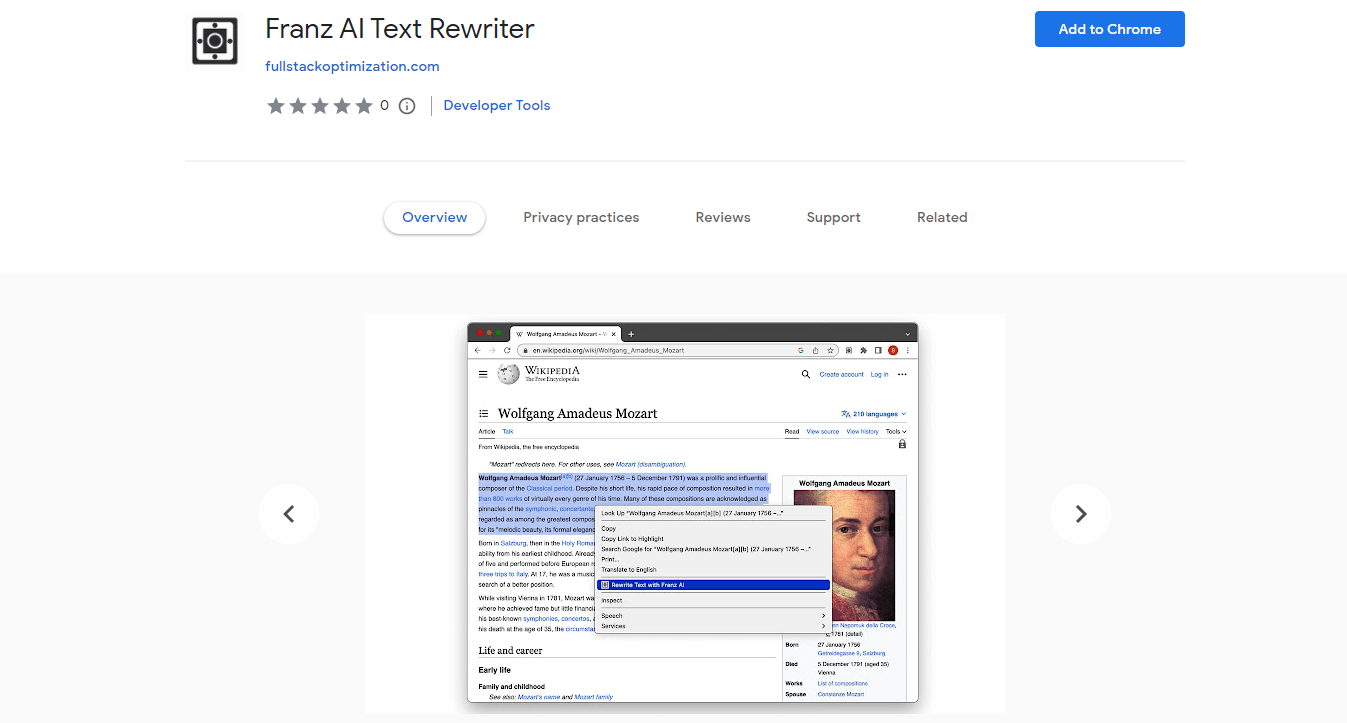The width and height of the screenshot is (1347, 723).
Task: Open the fullstackoptimization.com developer link
Action: click(352, 66)
